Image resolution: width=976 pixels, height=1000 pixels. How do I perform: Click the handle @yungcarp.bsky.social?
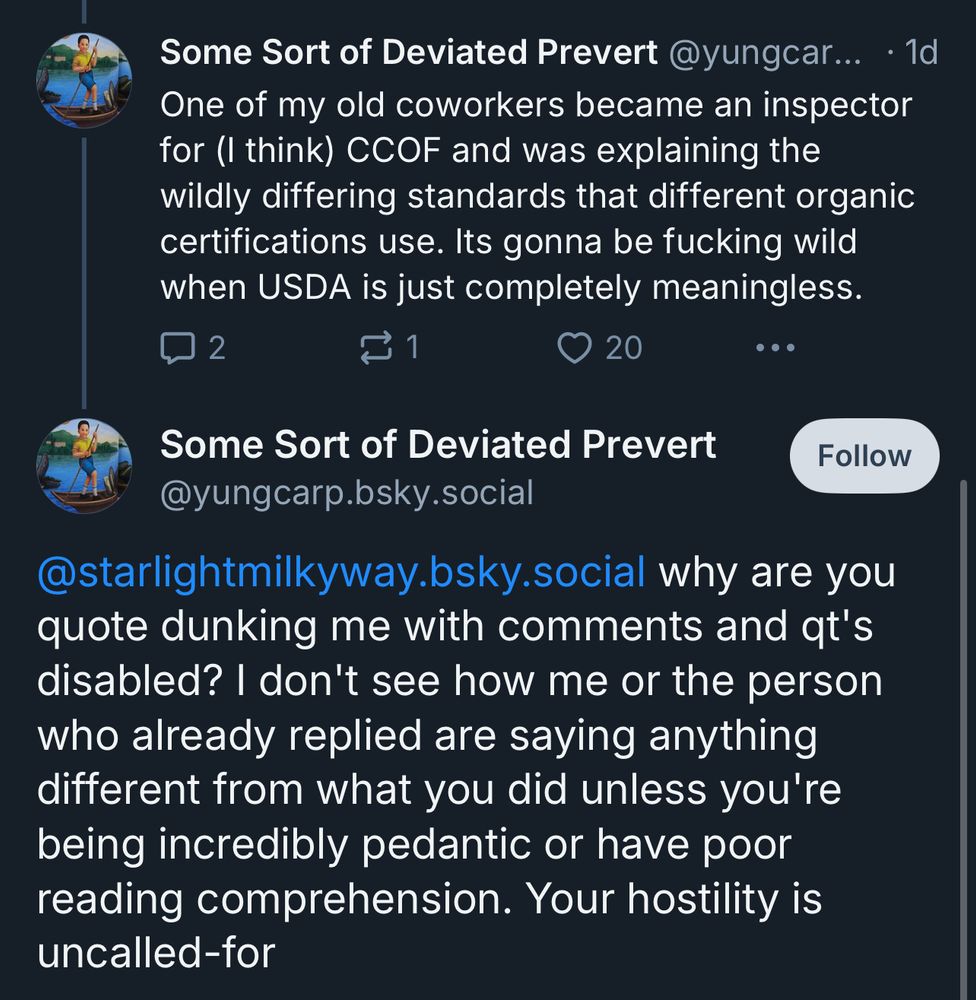click(348, 491)
